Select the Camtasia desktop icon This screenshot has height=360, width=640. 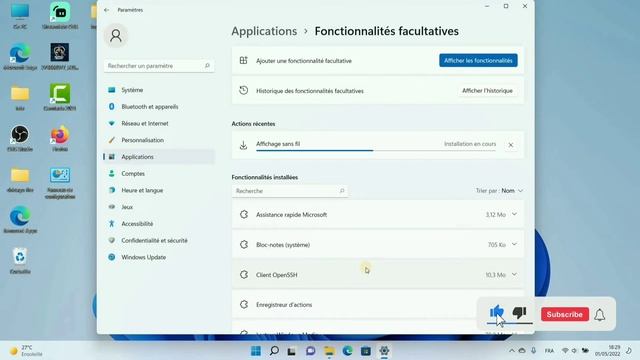tap(60, 98)
